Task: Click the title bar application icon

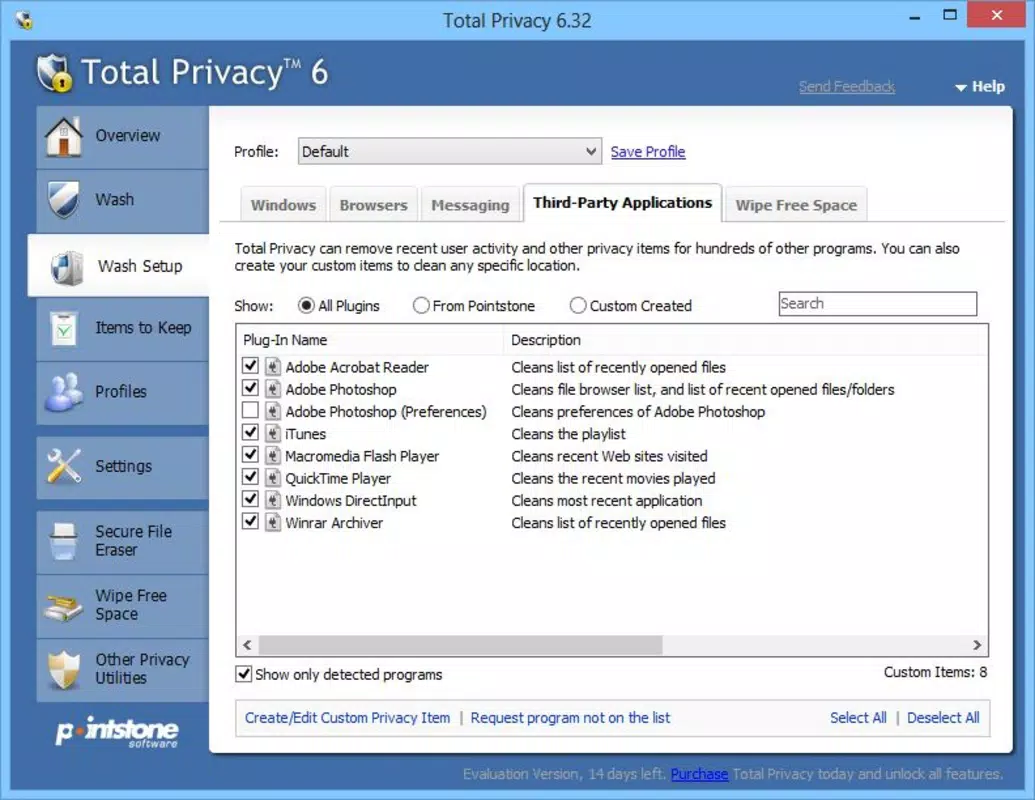Action: 24,20
